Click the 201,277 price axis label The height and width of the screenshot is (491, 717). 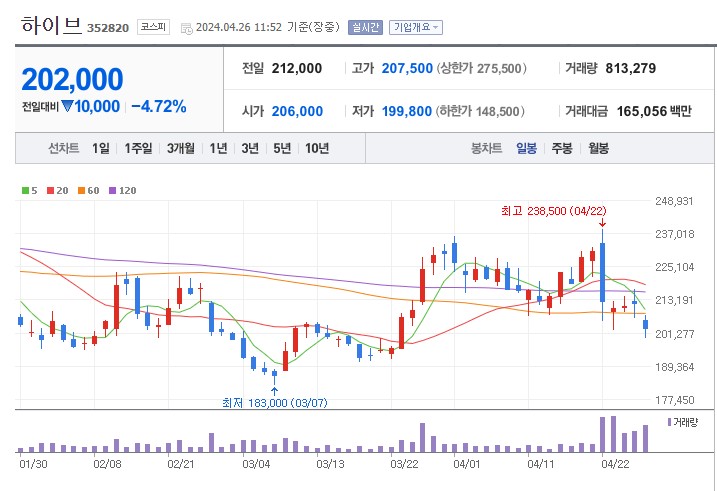[x=674, y=334]
